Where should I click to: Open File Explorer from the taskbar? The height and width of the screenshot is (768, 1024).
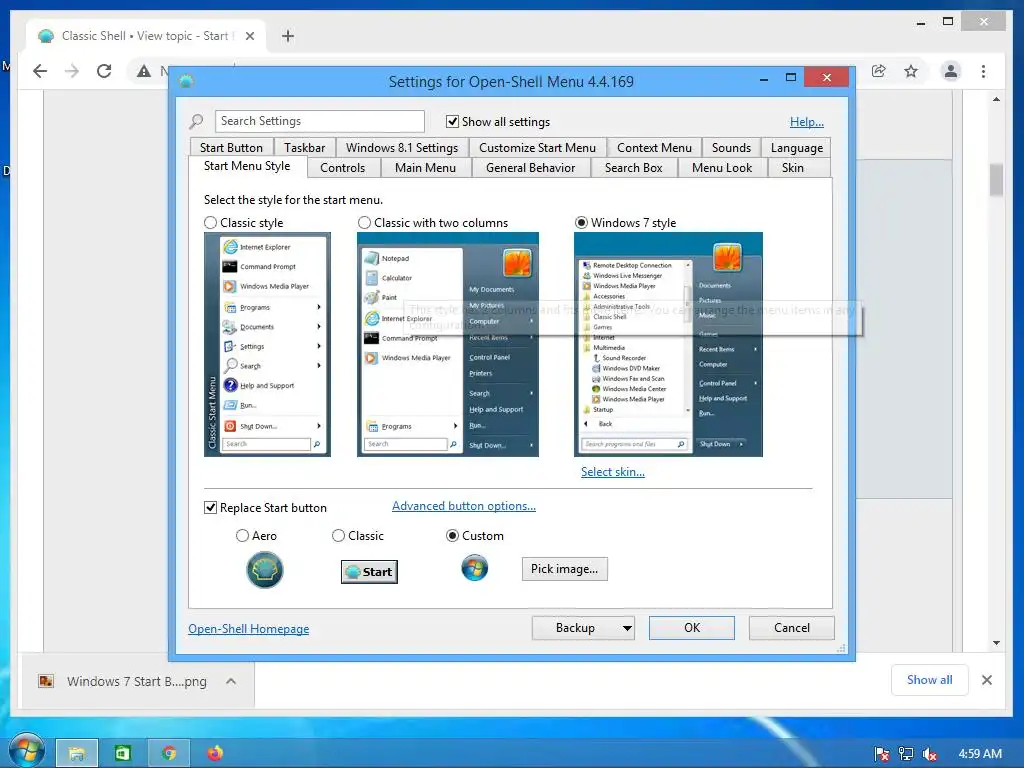tap(76, 754)
